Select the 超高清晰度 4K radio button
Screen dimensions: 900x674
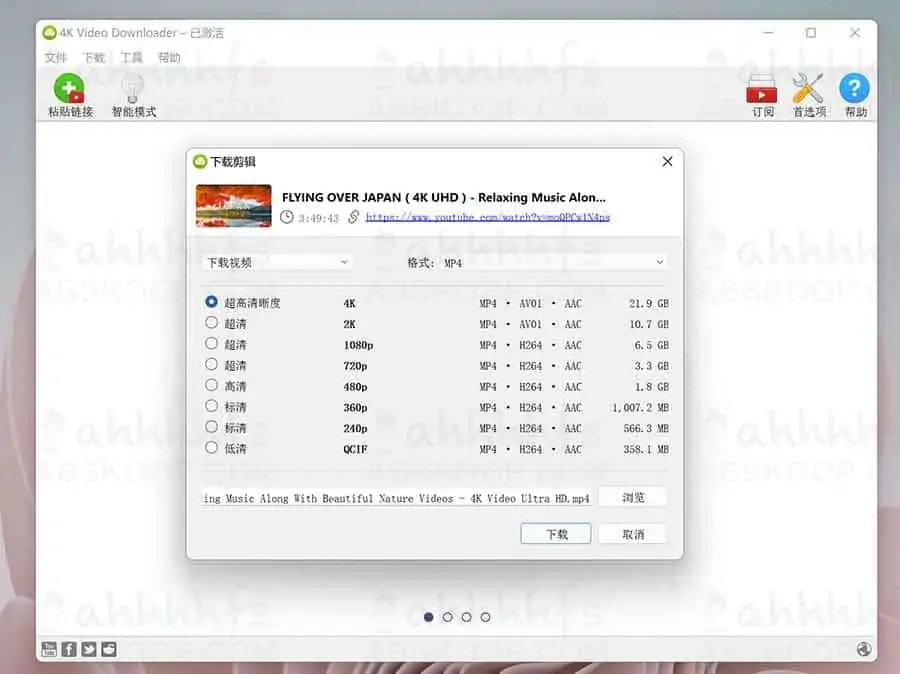tap(211, 301)
